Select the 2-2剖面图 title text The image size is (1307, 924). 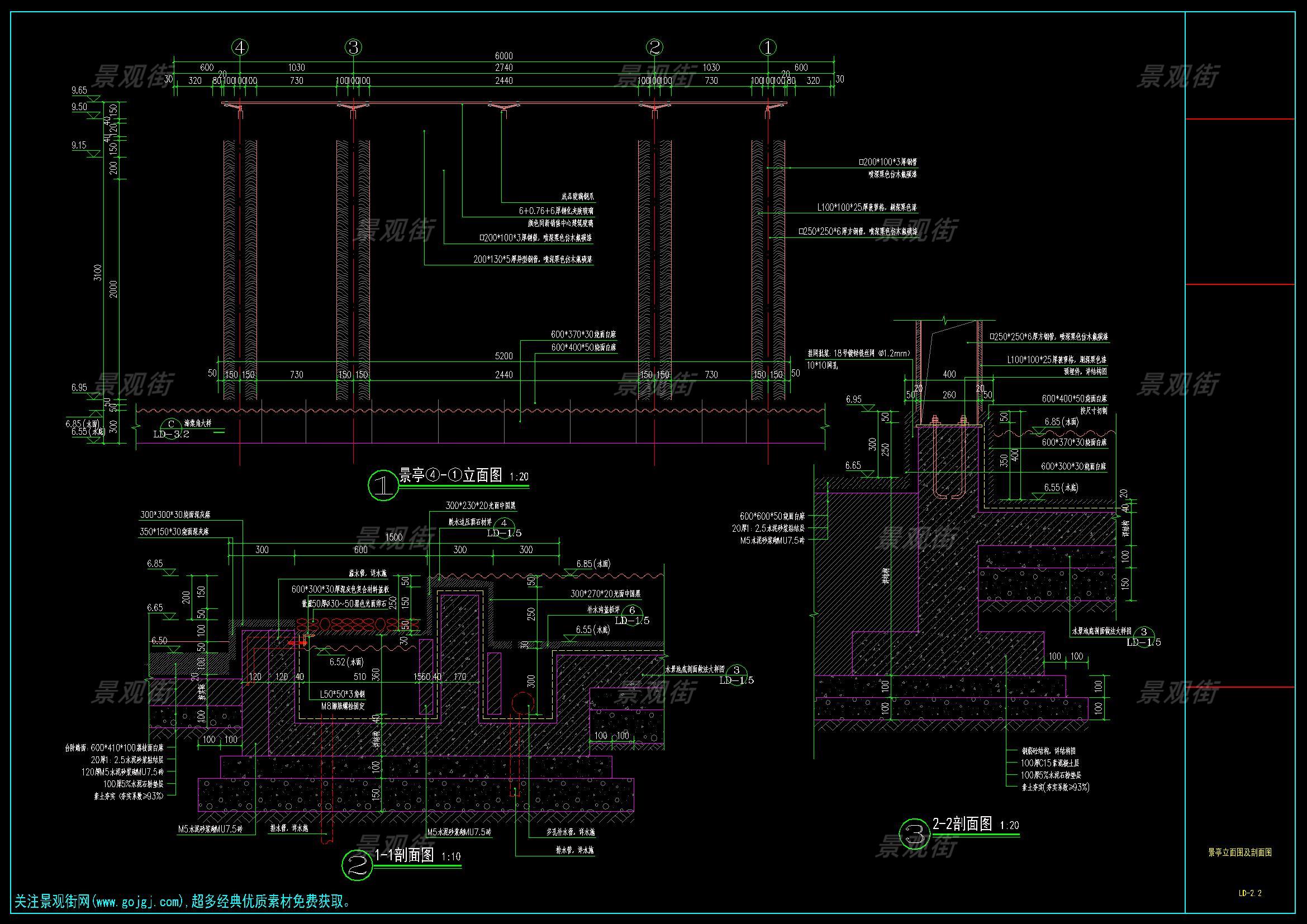[x=962, y=823]
